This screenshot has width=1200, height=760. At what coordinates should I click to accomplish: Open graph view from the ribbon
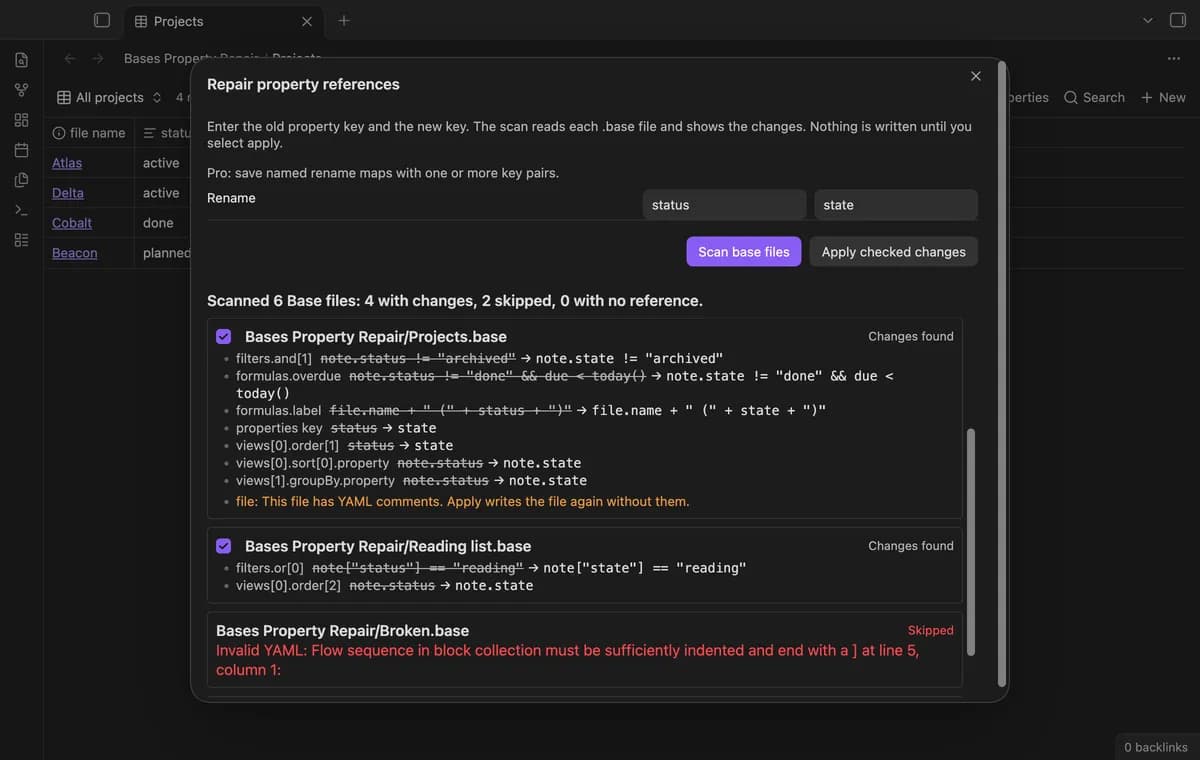pyautogui.click(x=21, y=90)
